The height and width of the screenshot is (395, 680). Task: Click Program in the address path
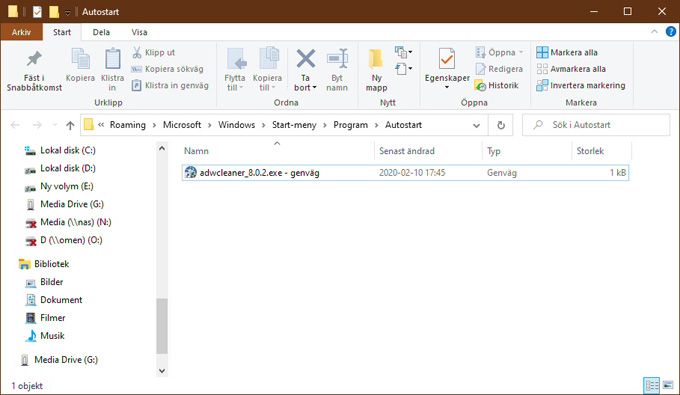click(x=350, y=125)
